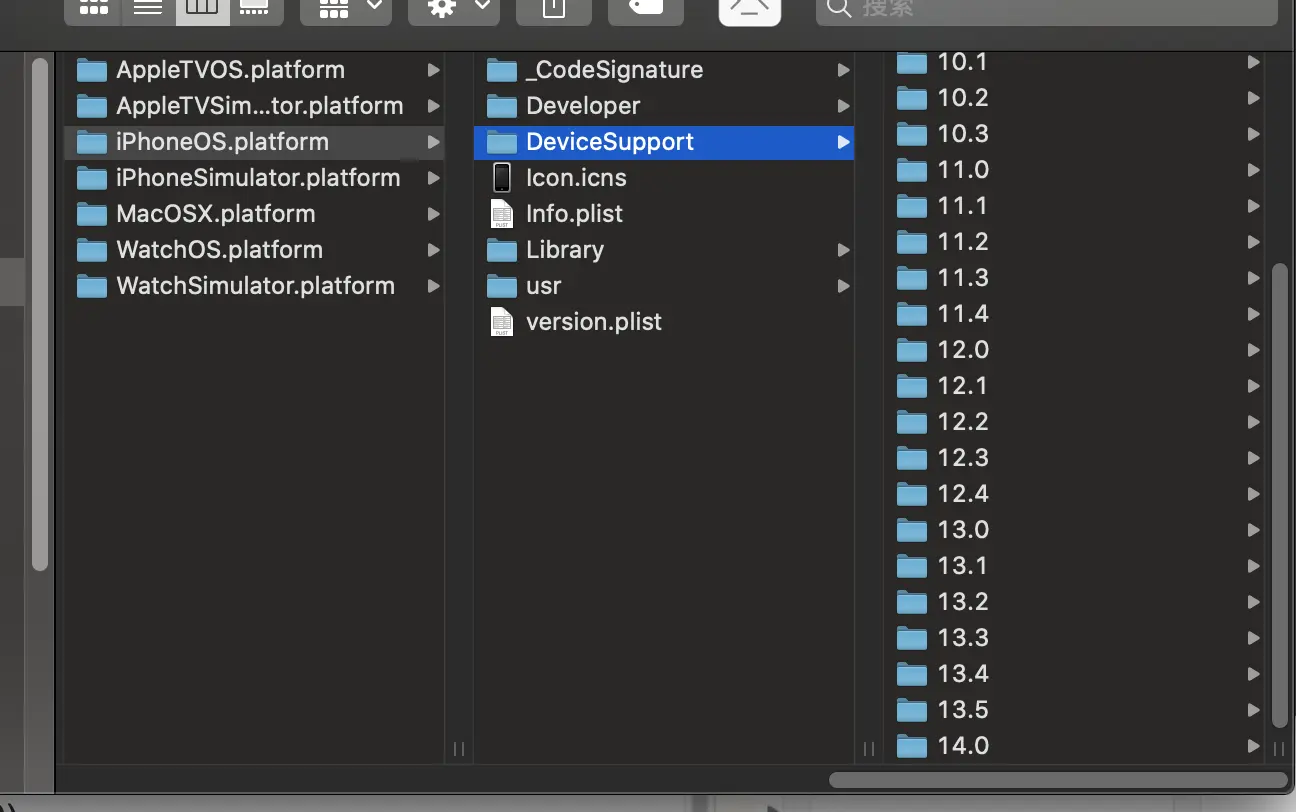Expand the 12.3 folder arrow

(1253, 458)
